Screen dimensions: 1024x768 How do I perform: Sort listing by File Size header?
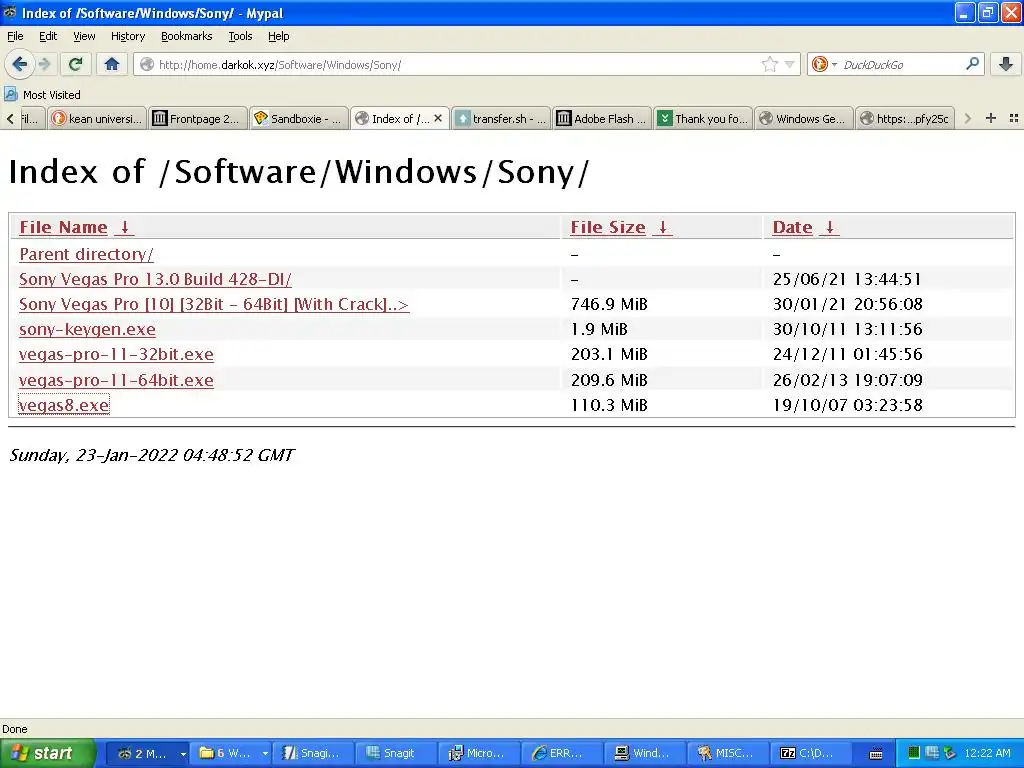tap(608, 227)
